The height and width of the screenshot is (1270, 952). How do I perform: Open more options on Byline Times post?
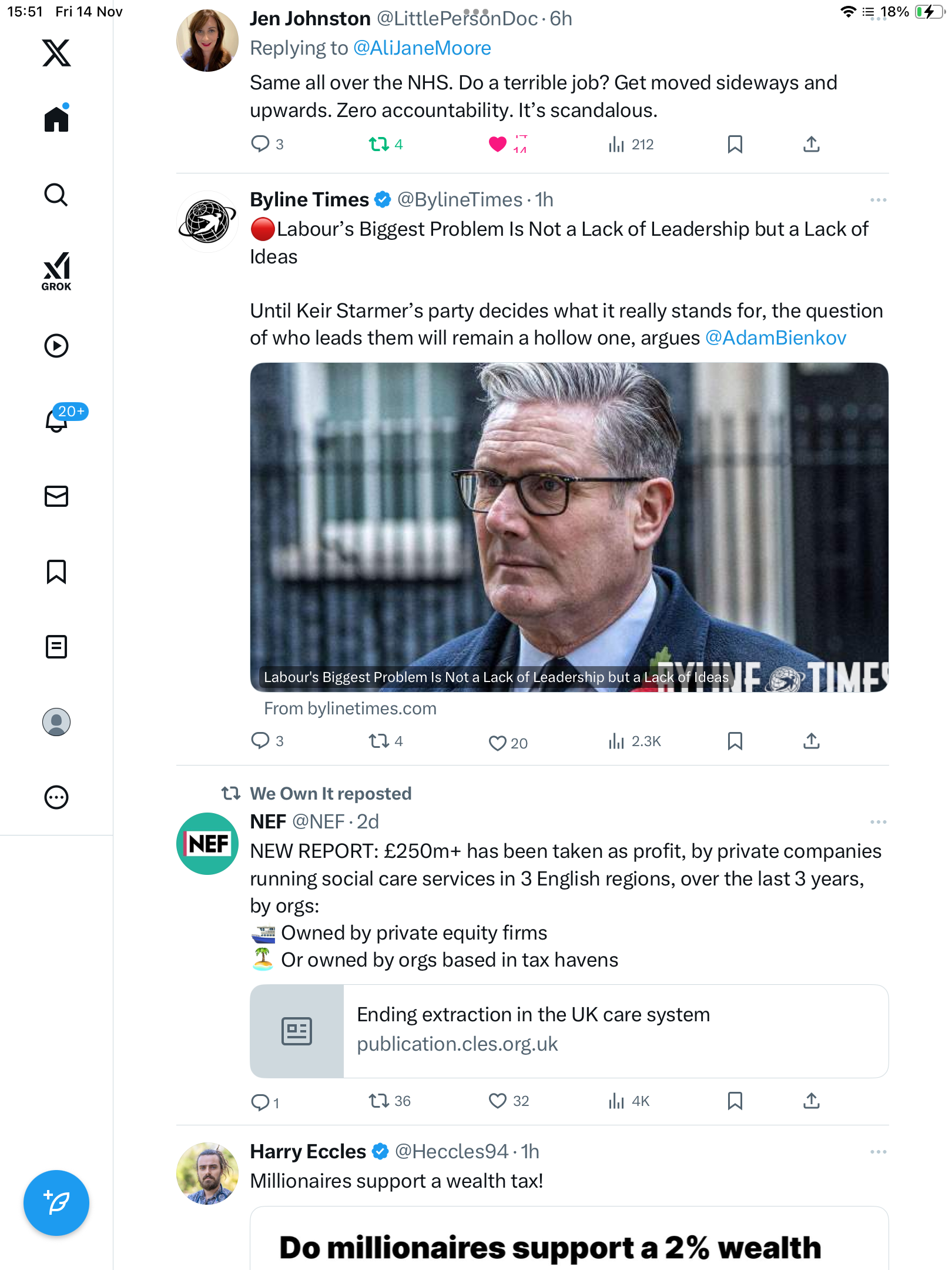[878, 200]
